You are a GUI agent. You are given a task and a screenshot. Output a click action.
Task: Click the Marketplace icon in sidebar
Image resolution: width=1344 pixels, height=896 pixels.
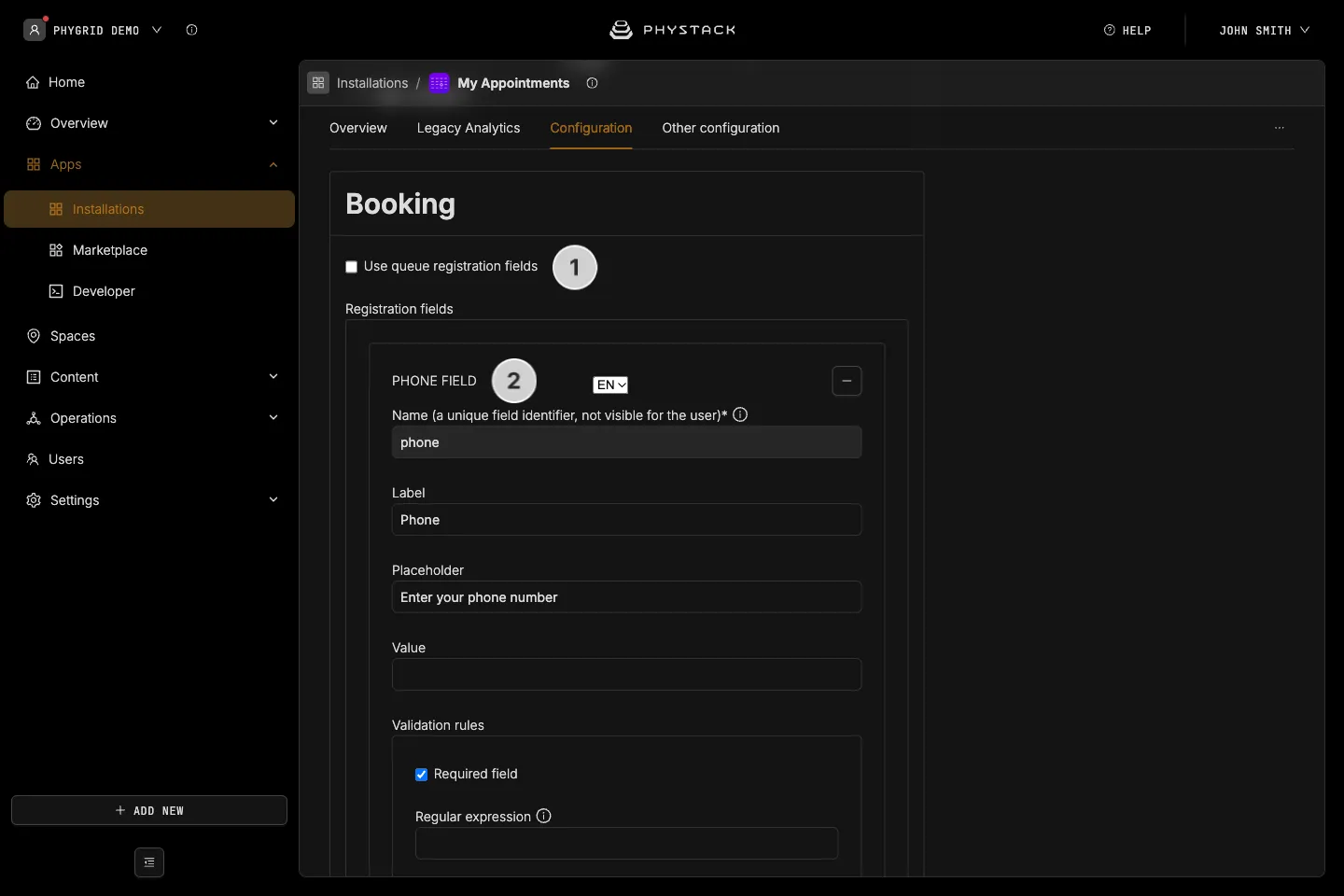click(x=56, y=250)
